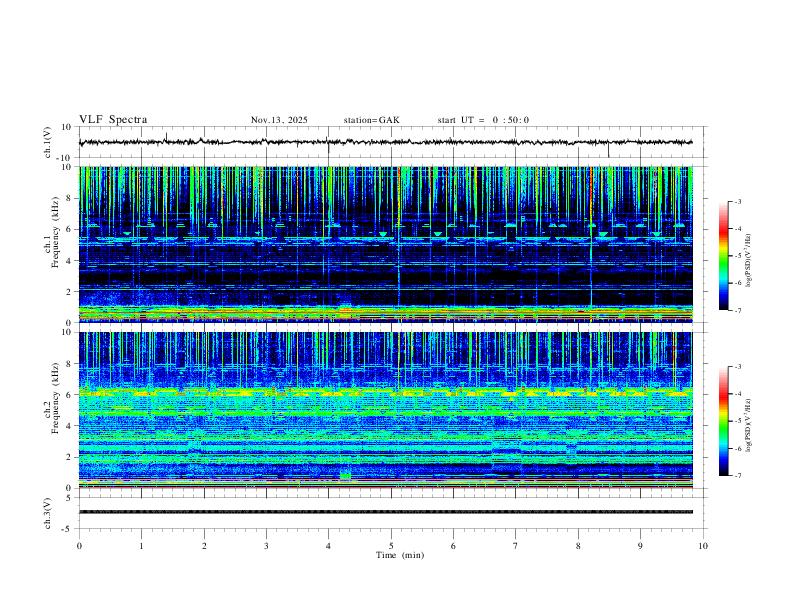Click time-axis tick label "9"
Image resolution: width=792 pixels, height=612 pixels.
click(x=640, y=546)
